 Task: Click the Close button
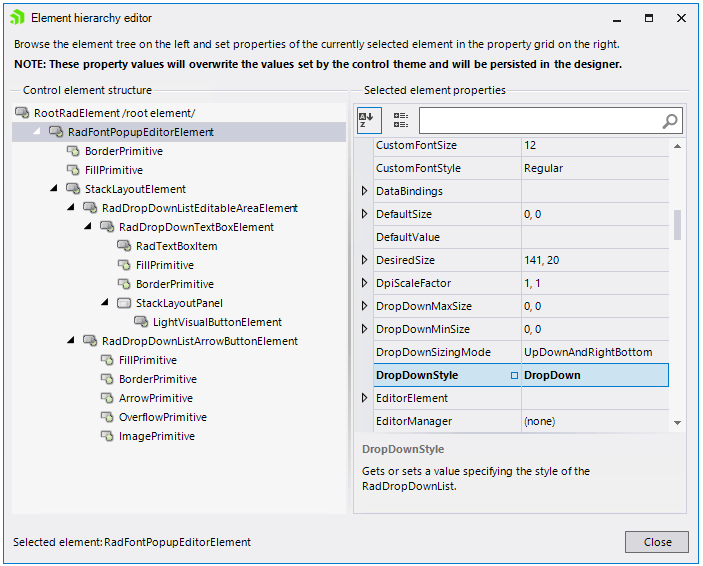point(657,542)
